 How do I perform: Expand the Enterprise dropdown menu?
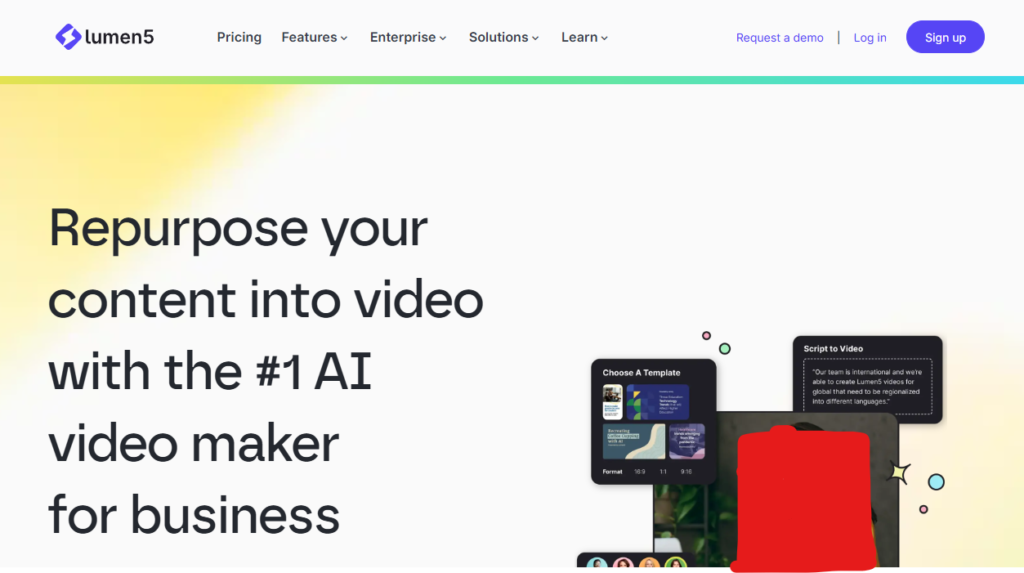coord(408,37)
